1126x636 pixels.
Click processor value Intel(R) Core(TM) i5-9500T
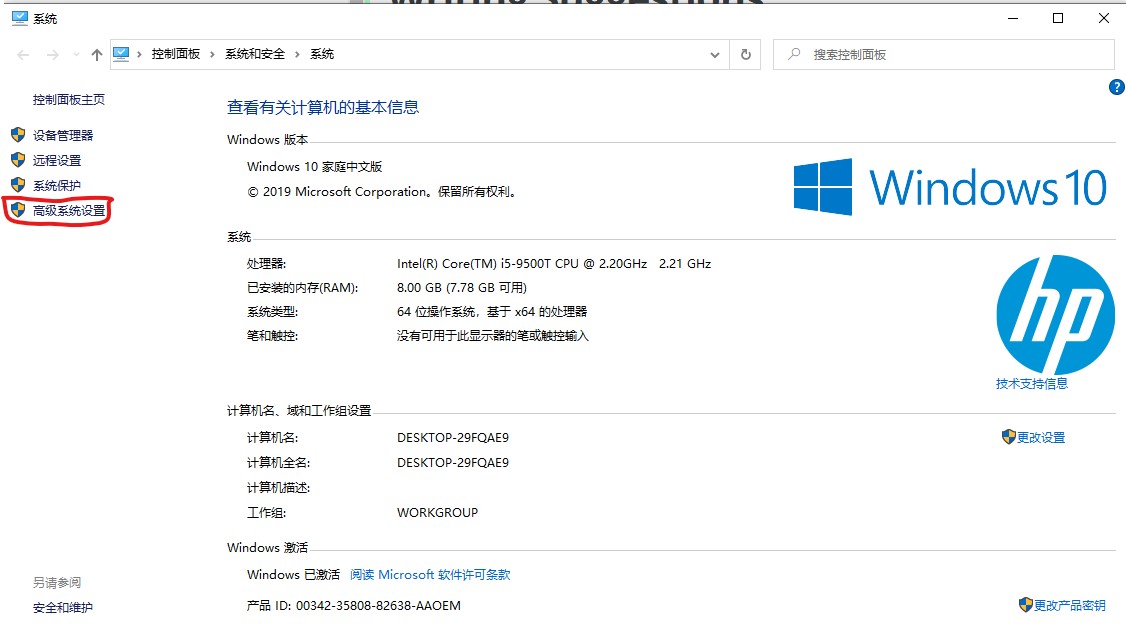554,263
